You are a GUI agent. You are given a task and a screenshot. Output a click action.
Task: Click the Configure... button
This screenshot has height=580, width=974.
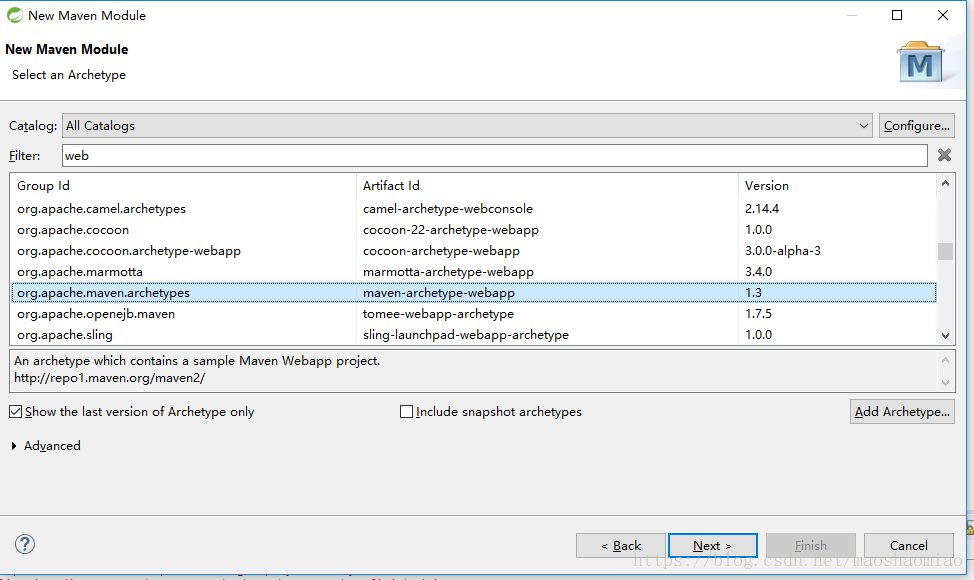(x=917, y=125)
